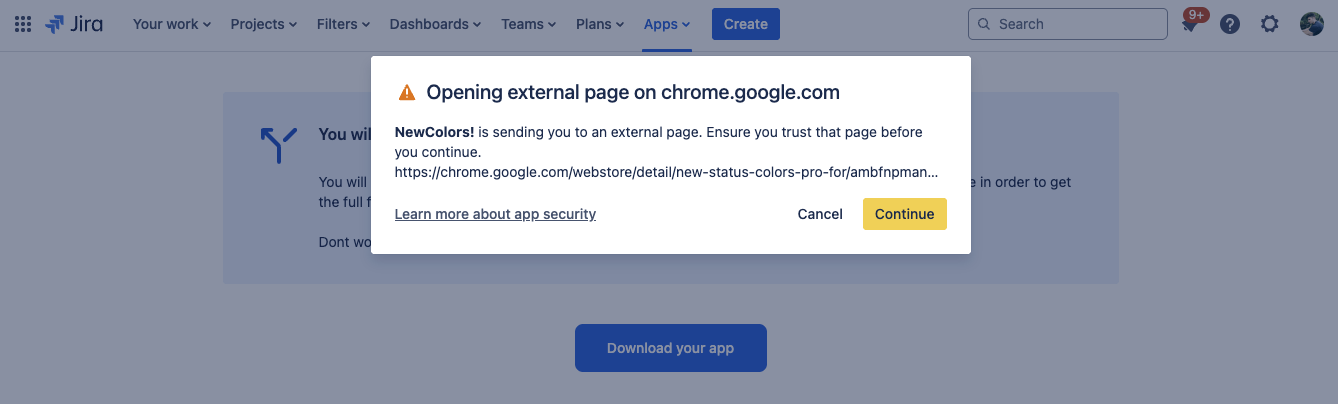Open the app switcher grid icon
The height and width of the screenshot is (404, 1338).
point(23,24)
